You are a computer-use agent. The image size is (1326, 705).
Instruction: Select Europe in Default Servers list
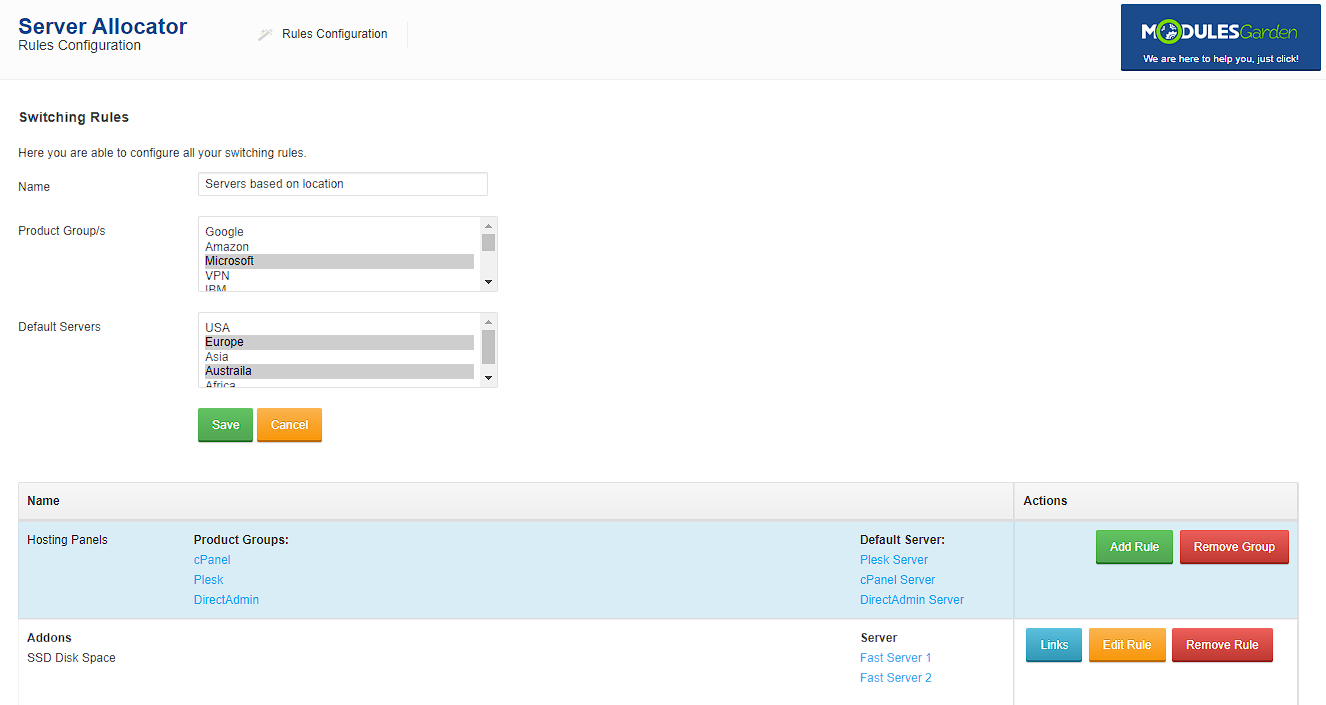[339, 342]
